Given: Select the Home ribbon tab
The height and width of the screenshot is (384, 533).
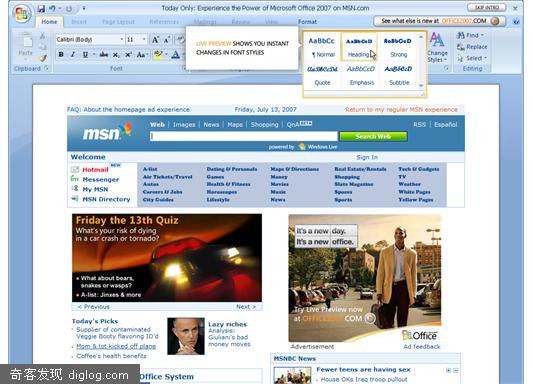Looking at the screenshot, I should [49, 22].
